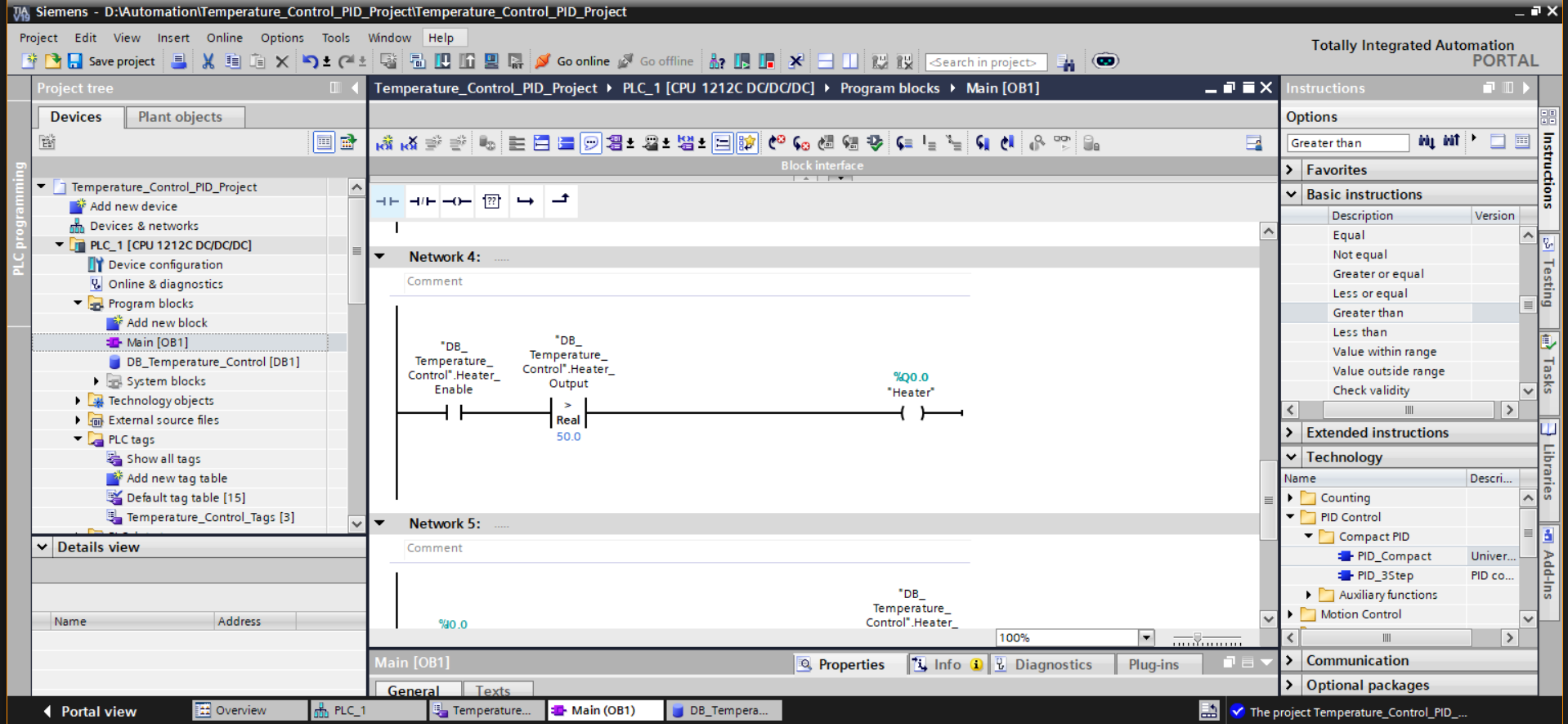1568x724 pixels.
Task: Switch to Portal view
Action: [x=90, y=712]
